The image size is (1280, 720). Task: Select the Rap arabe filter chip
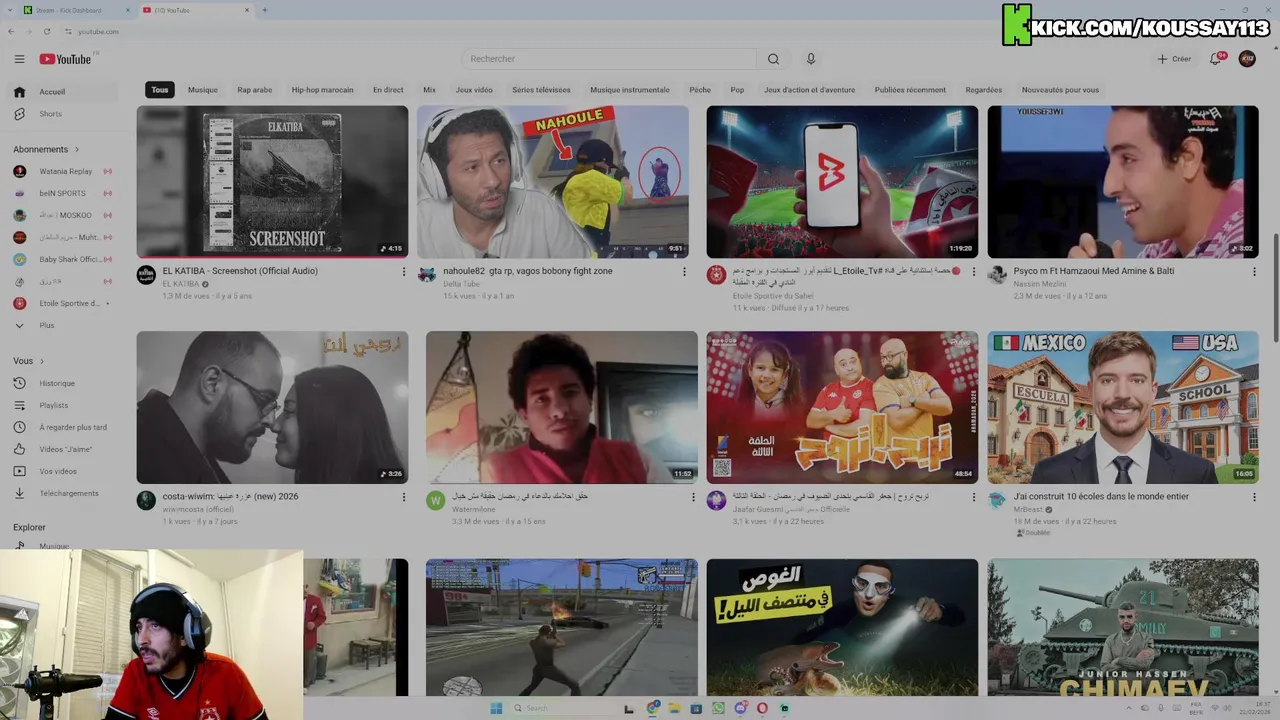[x=254, y=90]
